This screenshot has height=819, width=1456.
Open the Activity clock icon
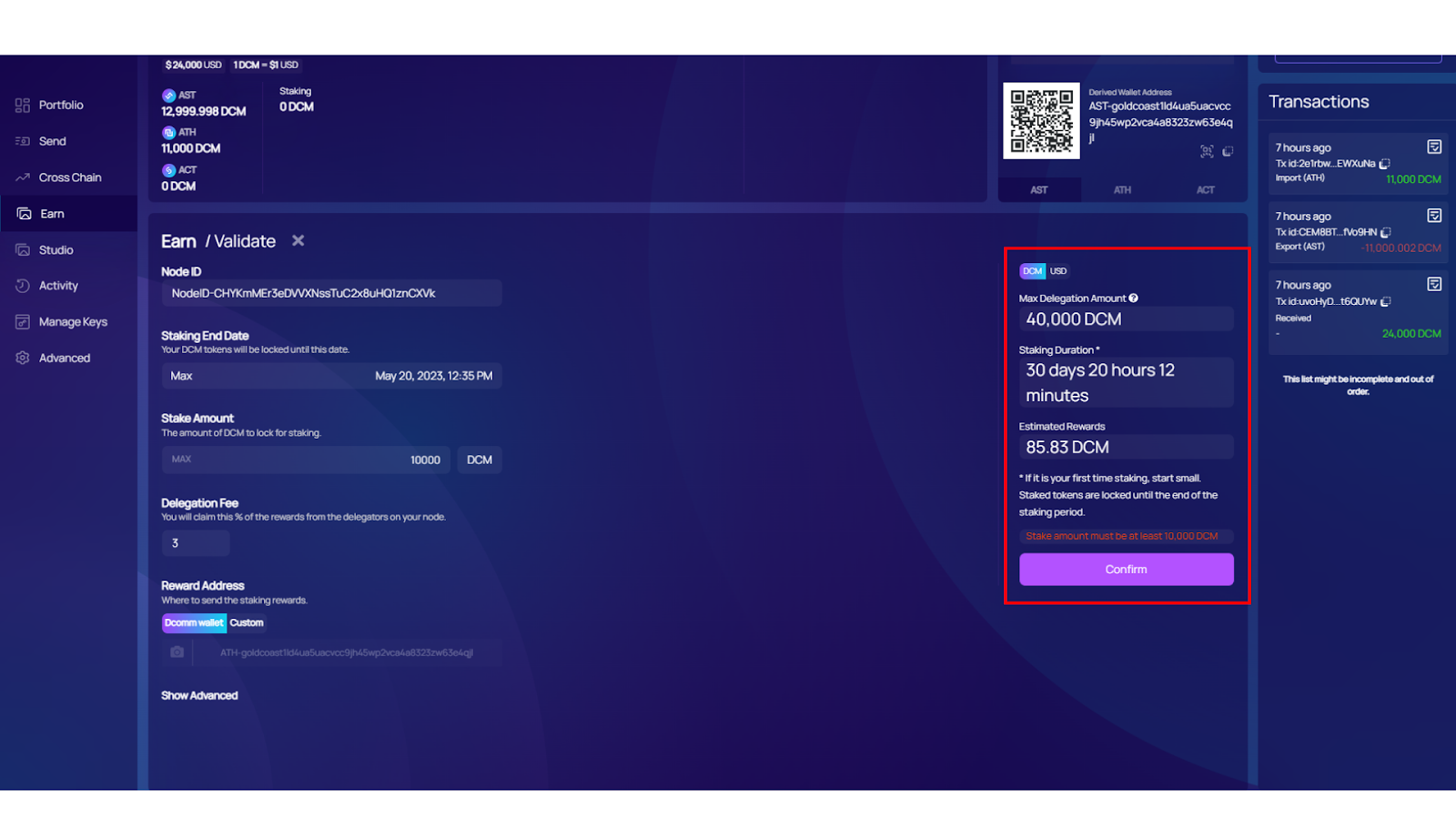pos(22,285)
